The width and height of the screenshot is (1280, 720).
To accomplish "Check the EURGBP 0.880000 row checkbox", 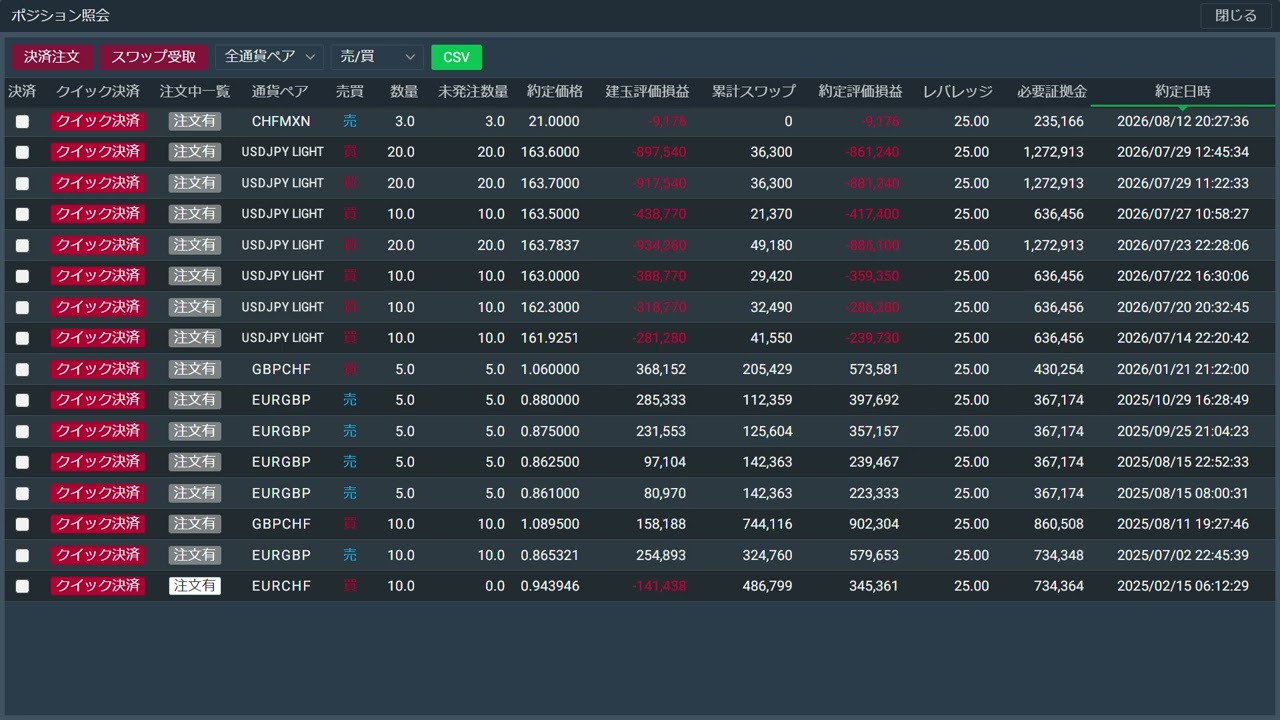I will (22, 401).
